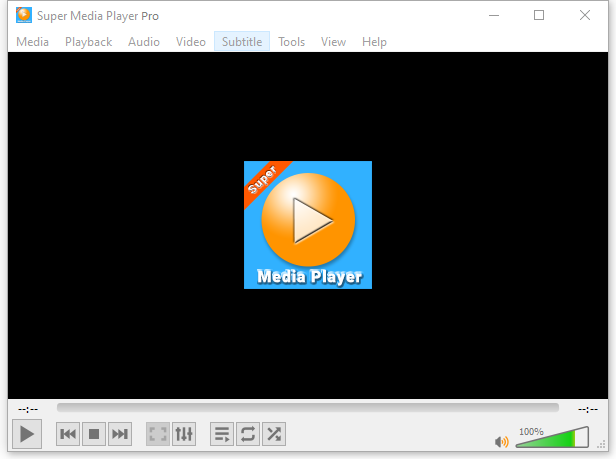616x459 pixels.
Task: Open the Tools menu
Action: (292, 42)
